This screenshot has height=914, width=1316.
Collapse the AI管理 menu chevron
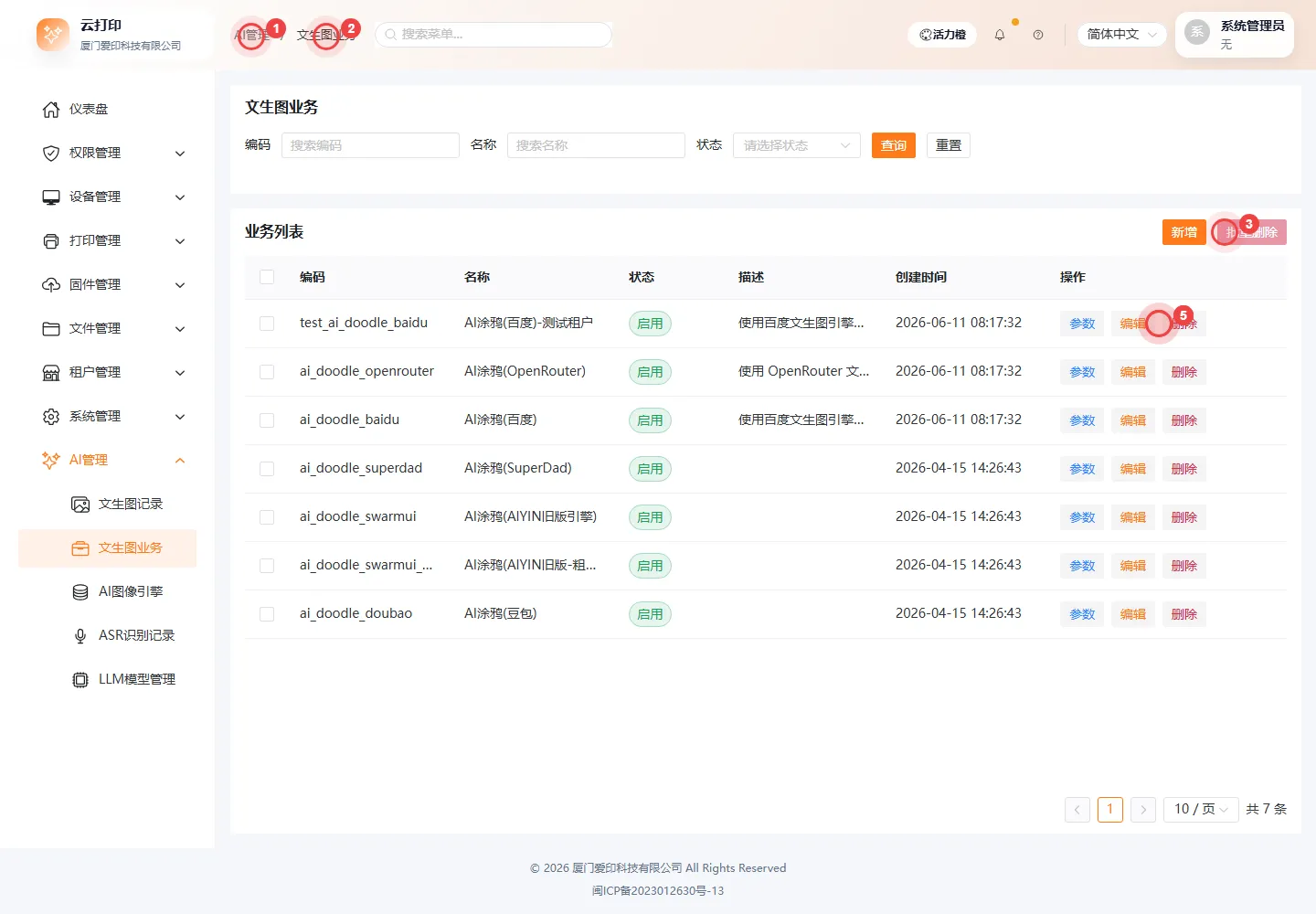coord(180,461)
